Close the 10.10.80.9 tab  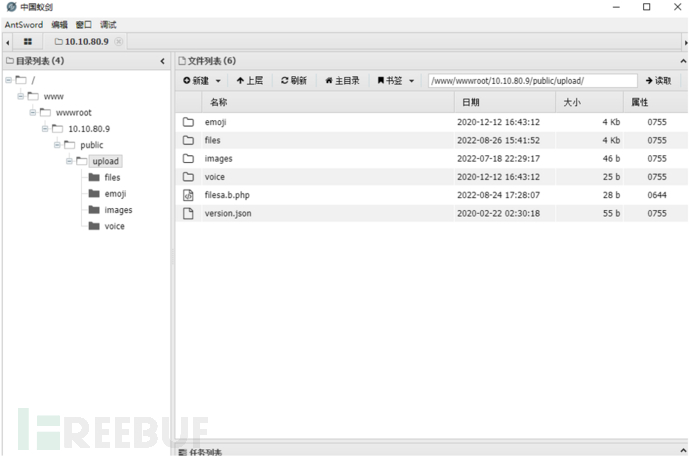point(118,42)
